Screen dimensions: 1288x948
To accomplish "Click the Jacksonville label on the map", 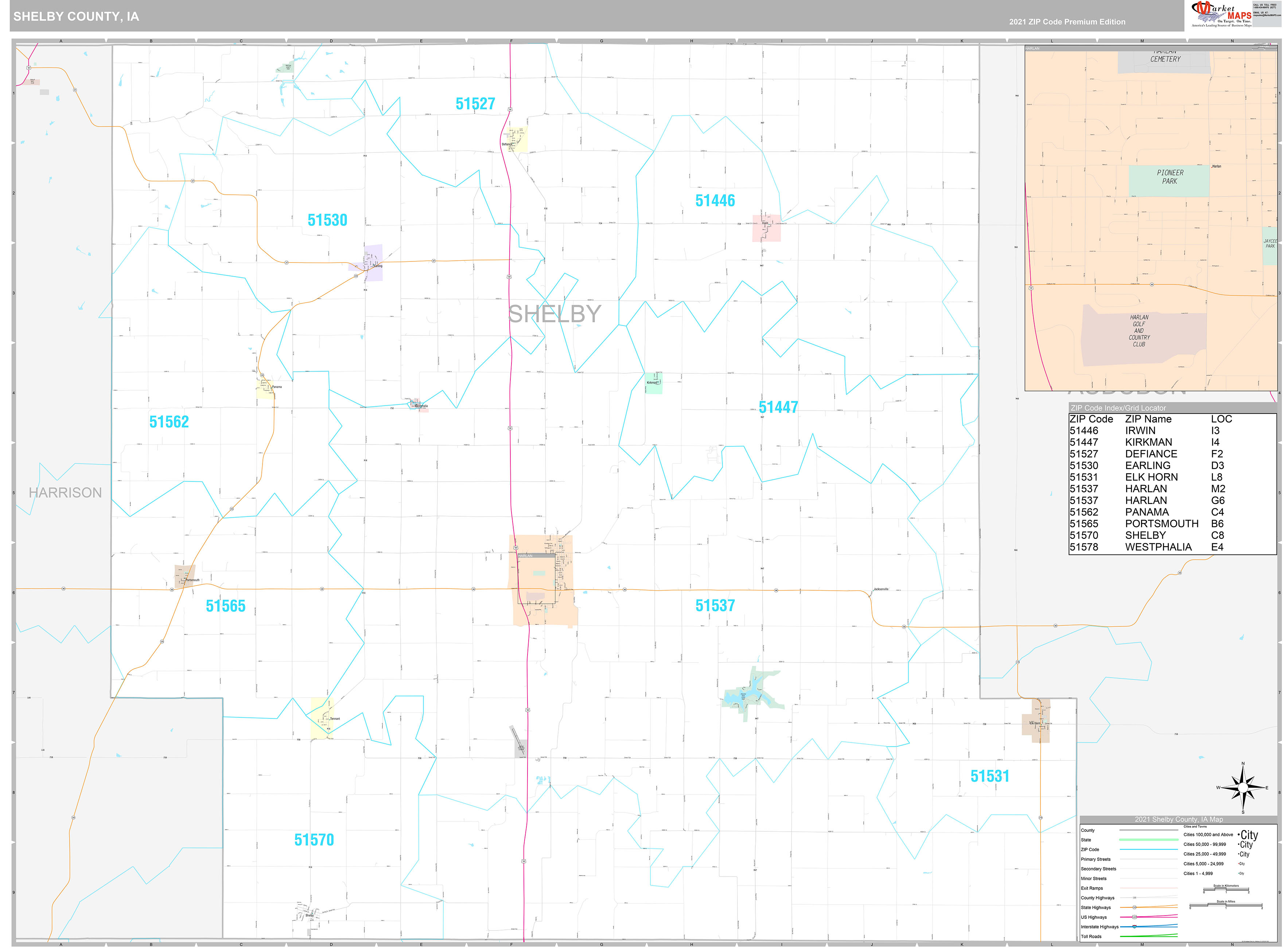I will click(x=880, y=589).
